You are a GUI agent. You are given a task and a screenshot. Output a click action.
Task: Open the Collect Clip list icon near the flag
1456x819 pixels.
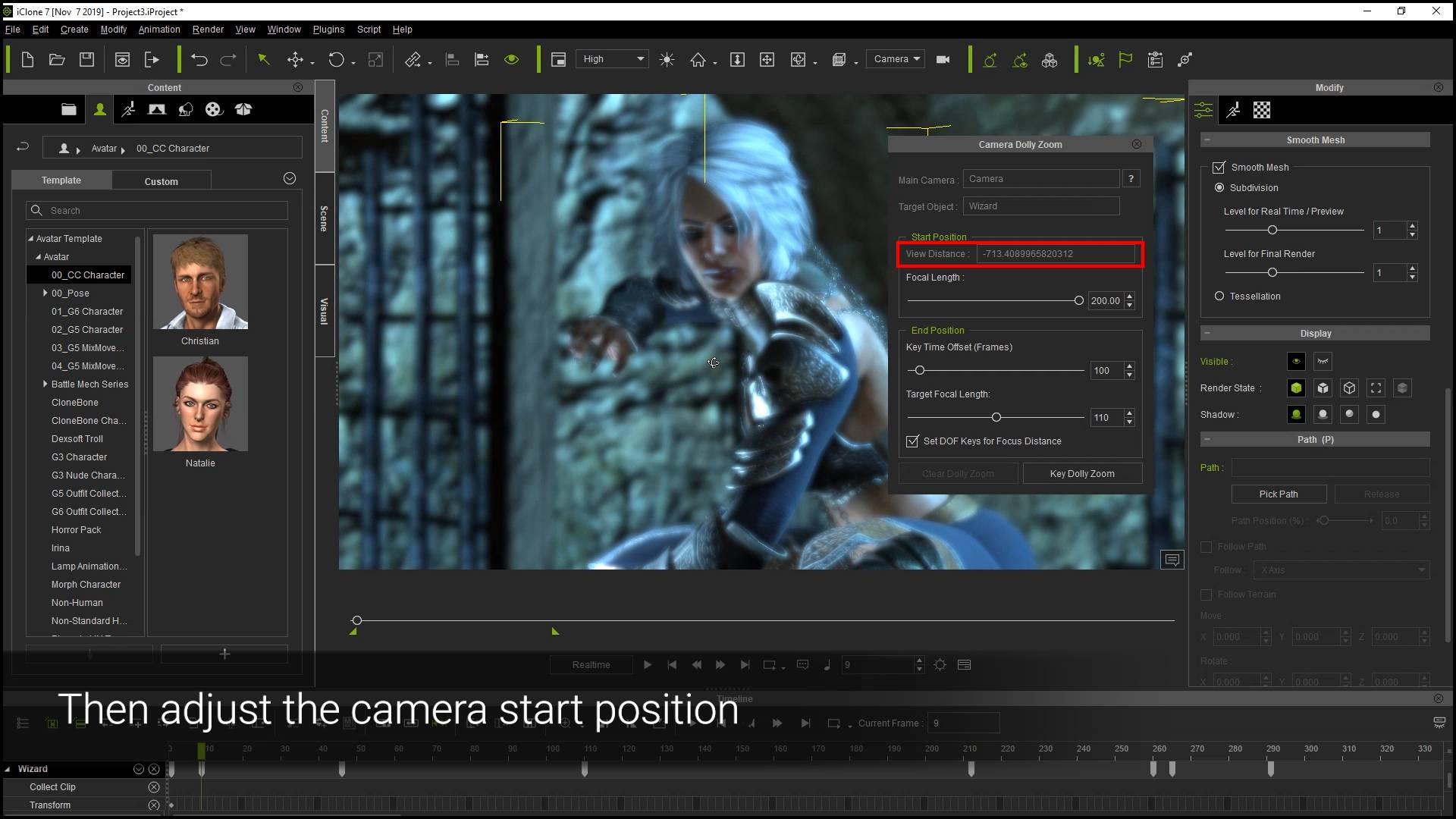pyautogui.click(x=1155, y=59)
